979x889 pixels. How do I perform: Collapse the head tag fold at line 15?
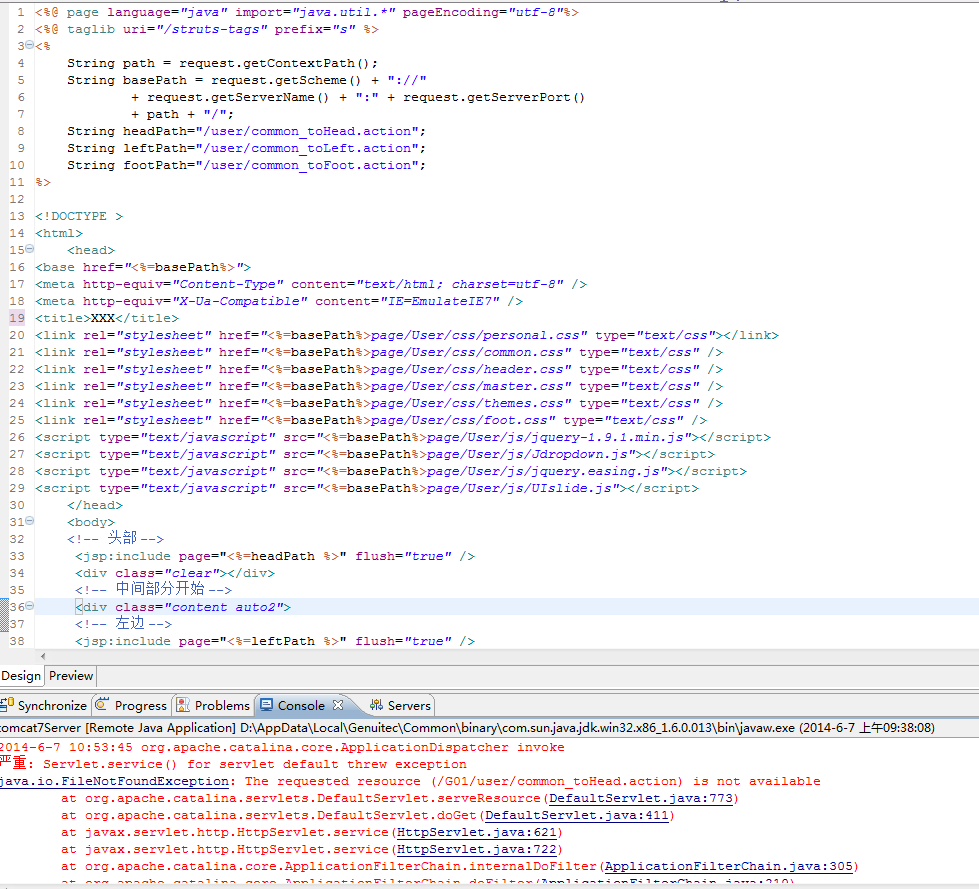pyautogui.click(x=29, y=249)
